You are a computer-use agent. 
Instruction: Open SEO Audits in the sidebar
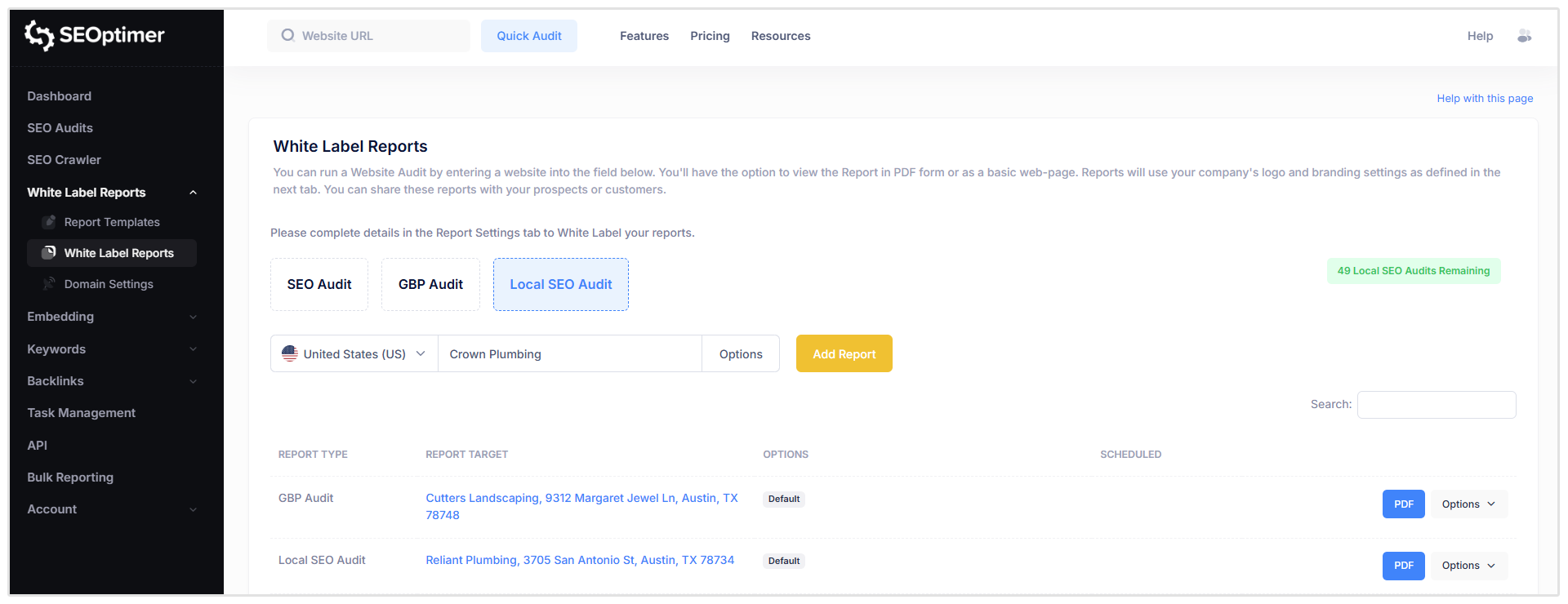60,128
